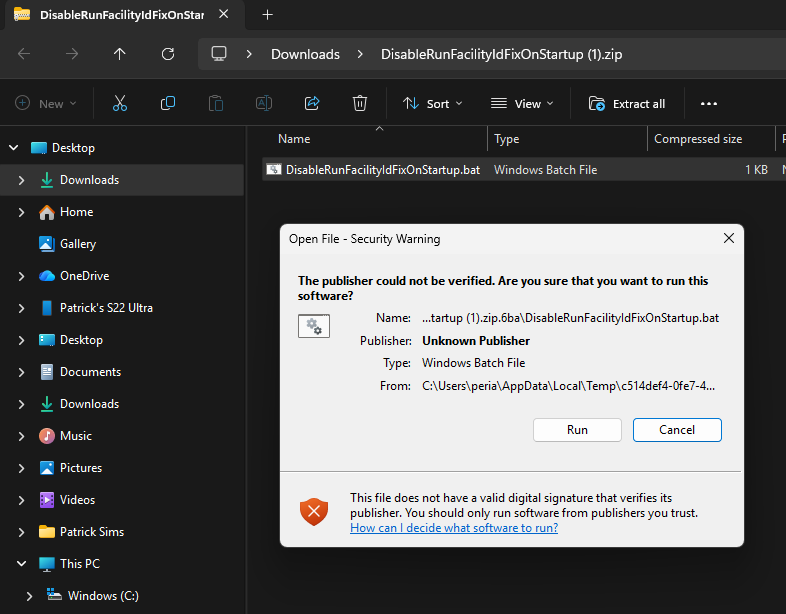
Task: Click the 1 KB compressed size cell
Action: tap(756, 170)
